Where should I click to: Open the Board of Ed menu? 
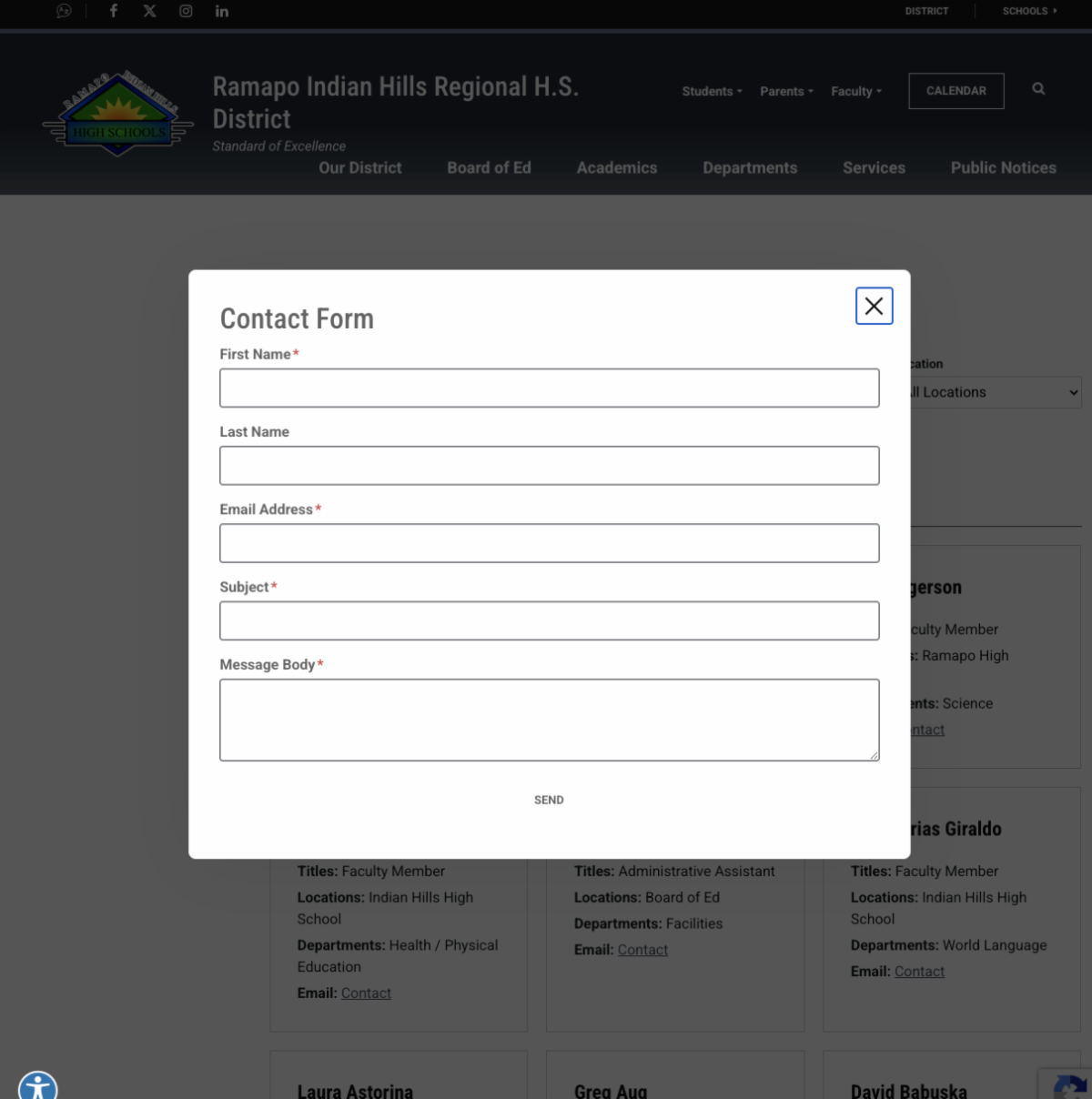click(489, 167)
